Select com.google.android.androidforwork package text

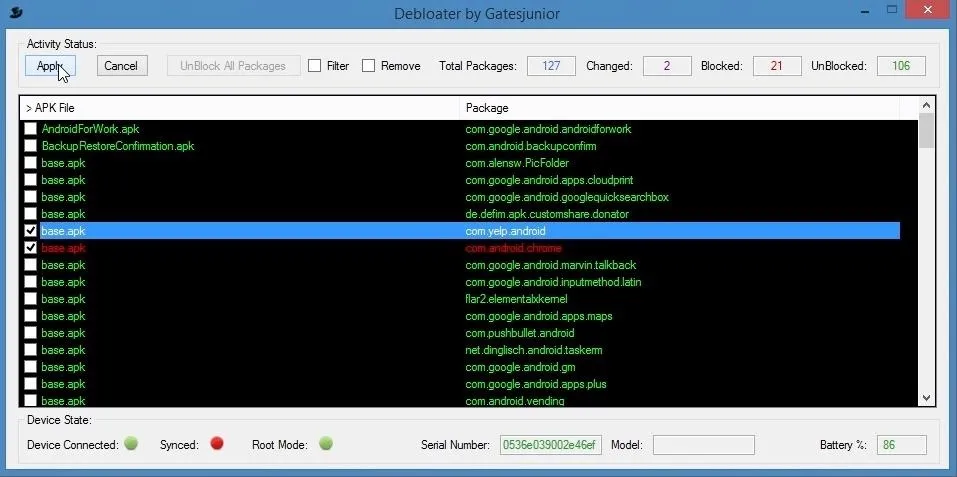point(548,129)
